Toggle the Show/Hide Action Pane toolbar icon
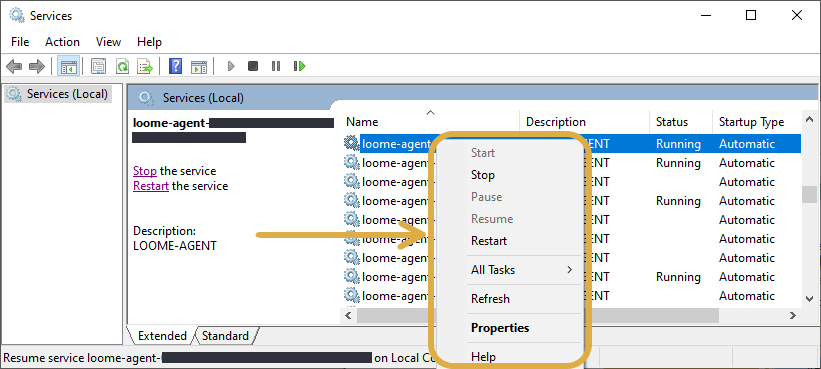Image resolution: width=821 pixels, height=369 pixels. [199, 66]
